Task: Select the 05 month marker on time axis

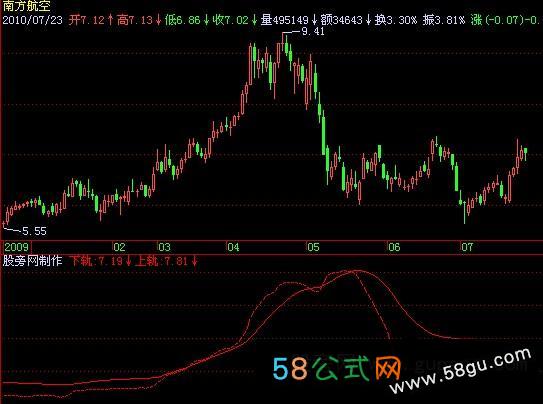Action: [313, 247]
